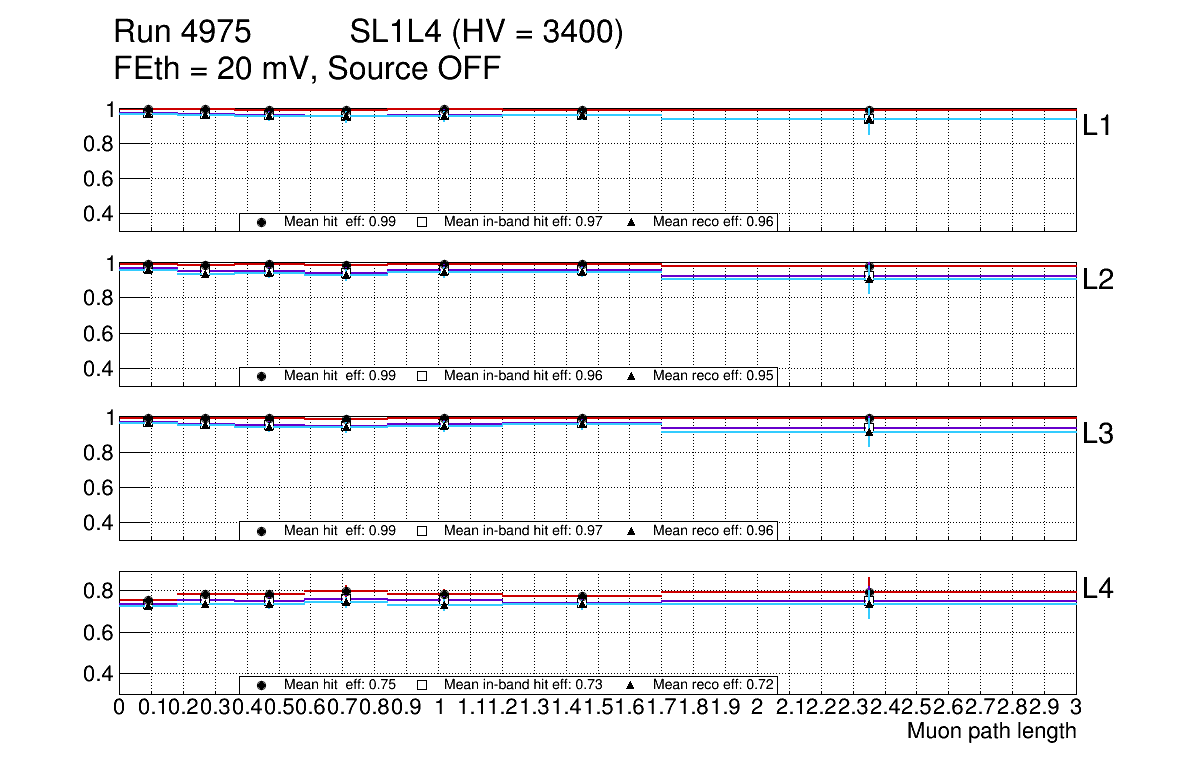Click the open square legend marker in L1 panel

click(421, 222)
